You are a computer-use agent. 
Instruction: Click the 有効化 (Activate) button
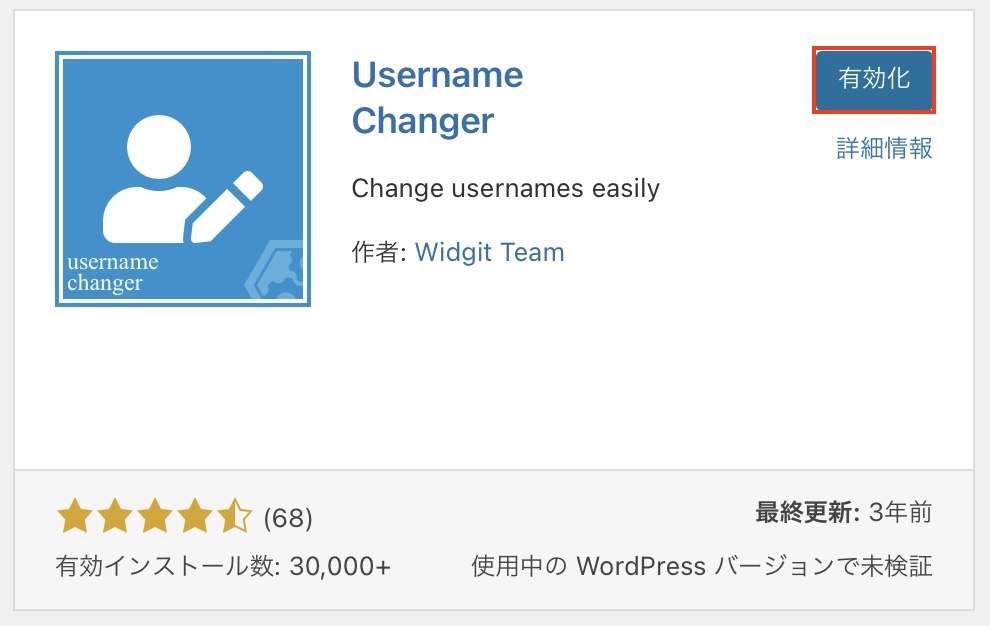pyautogui.click(x=874, y=79)
